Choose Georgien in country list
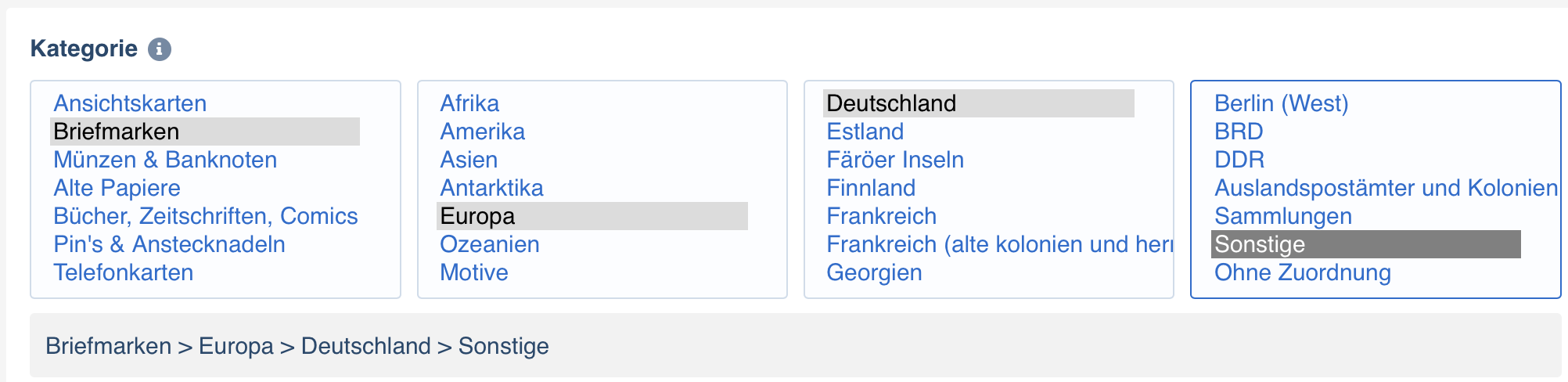 [874, 272]
